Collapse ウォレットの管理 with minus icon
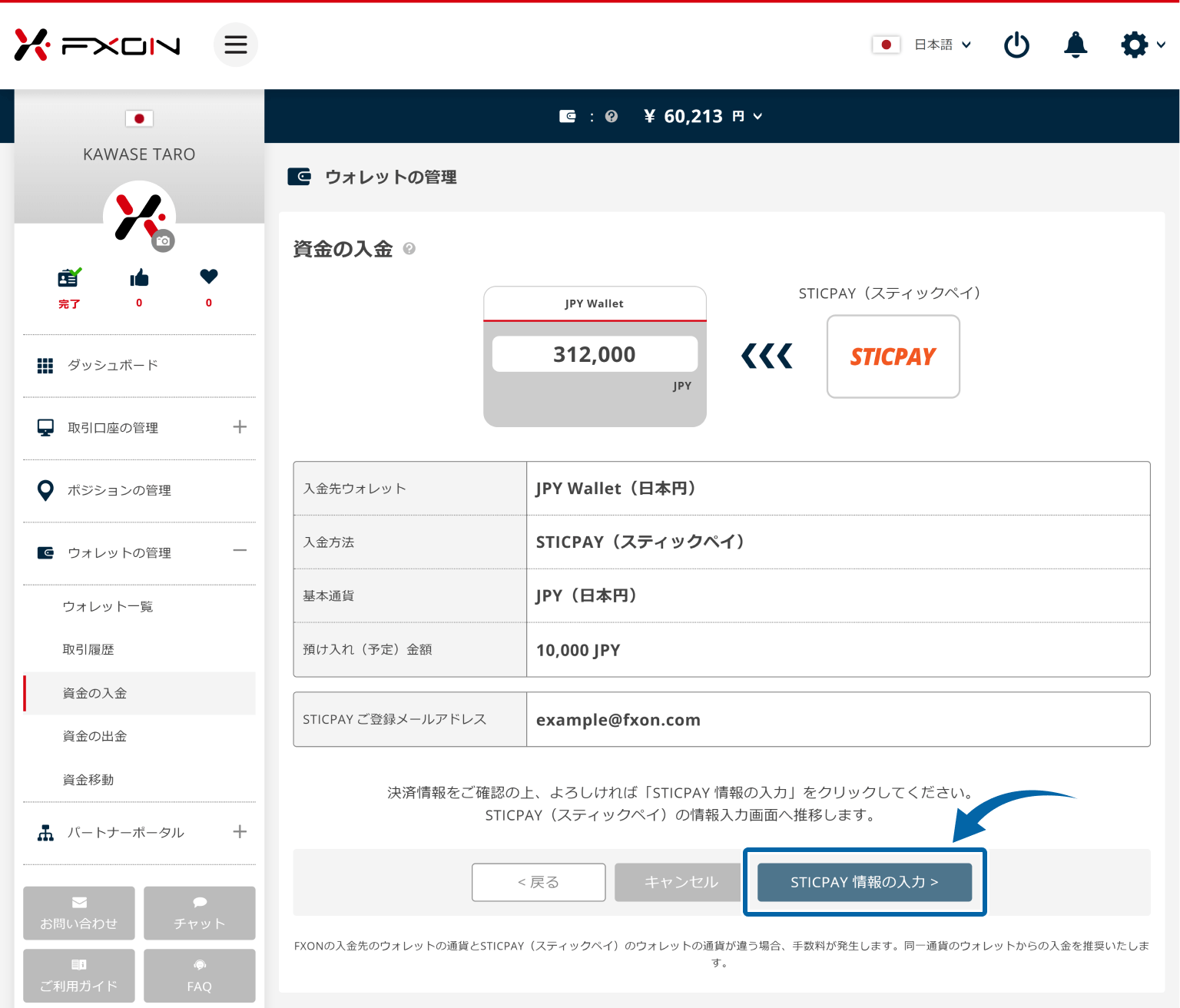 point(240,551)
